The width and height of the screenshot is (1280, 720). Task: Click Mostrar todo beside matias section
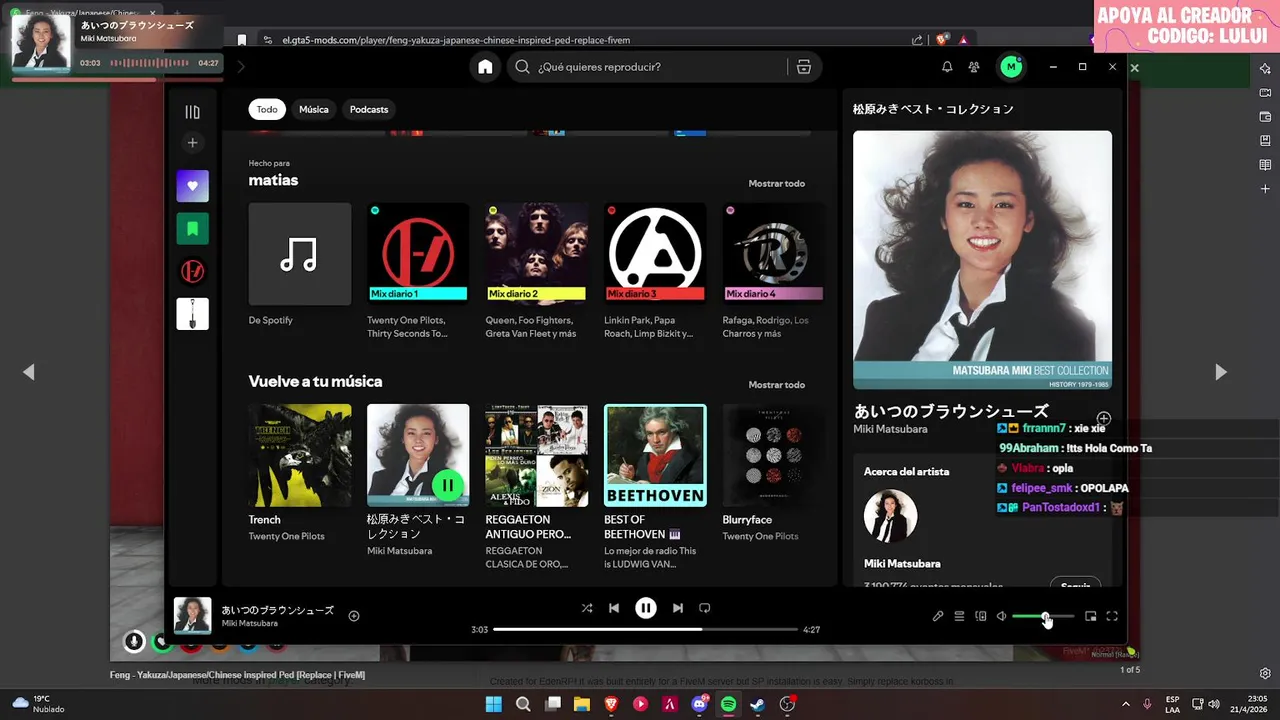776,184
